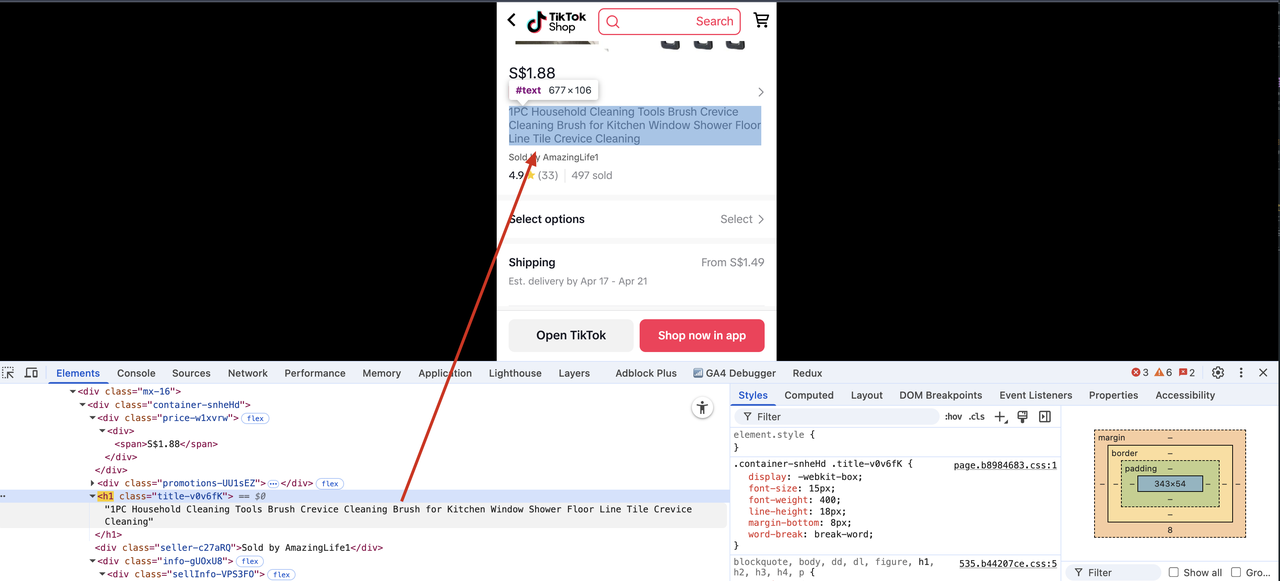Open the 535.b44207ce.css:5 source link
Viewport: 1280px width, 581px height.
click(x=1008, y=564)
